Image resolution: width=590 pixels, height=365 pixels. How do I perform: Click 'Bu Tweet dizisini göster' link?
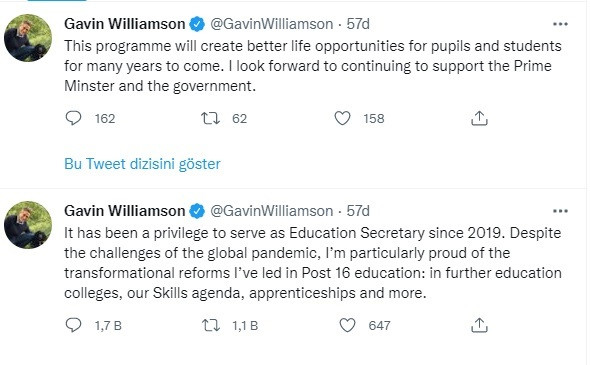coord(142,164)
